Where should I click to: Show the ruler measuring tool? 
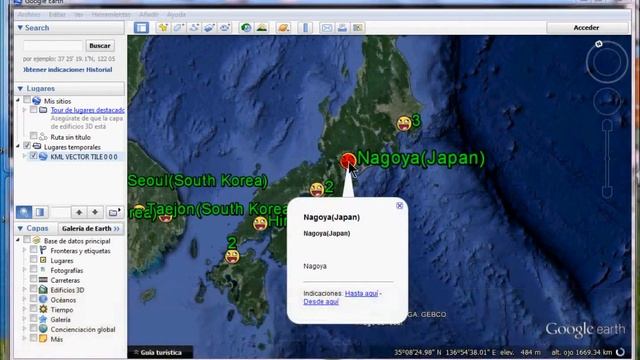pos(305,28)
